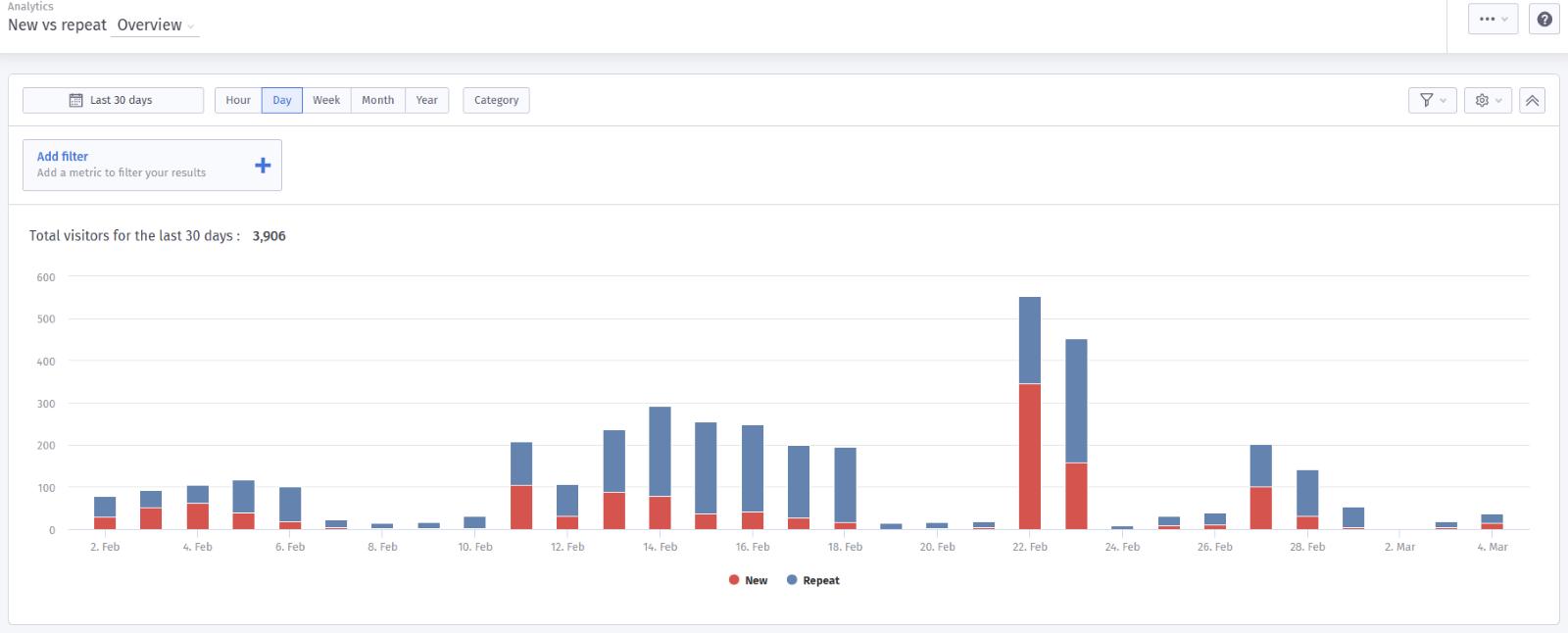1568x633 pixels.
Task: Open the filter funnel dropdown
Action: (1433, 100)
